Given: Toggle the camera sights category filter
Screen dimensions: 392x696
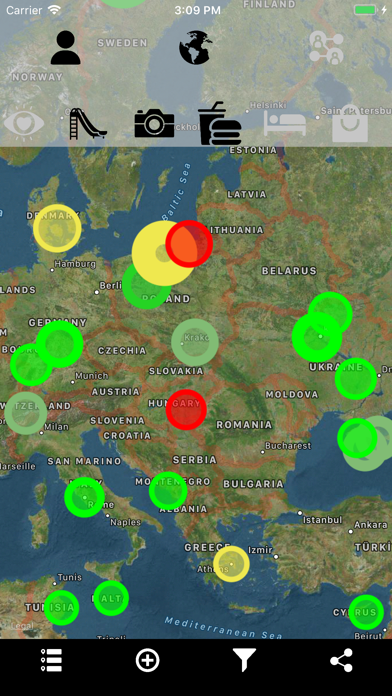Looking at the screenshot, I should (154, 123).
